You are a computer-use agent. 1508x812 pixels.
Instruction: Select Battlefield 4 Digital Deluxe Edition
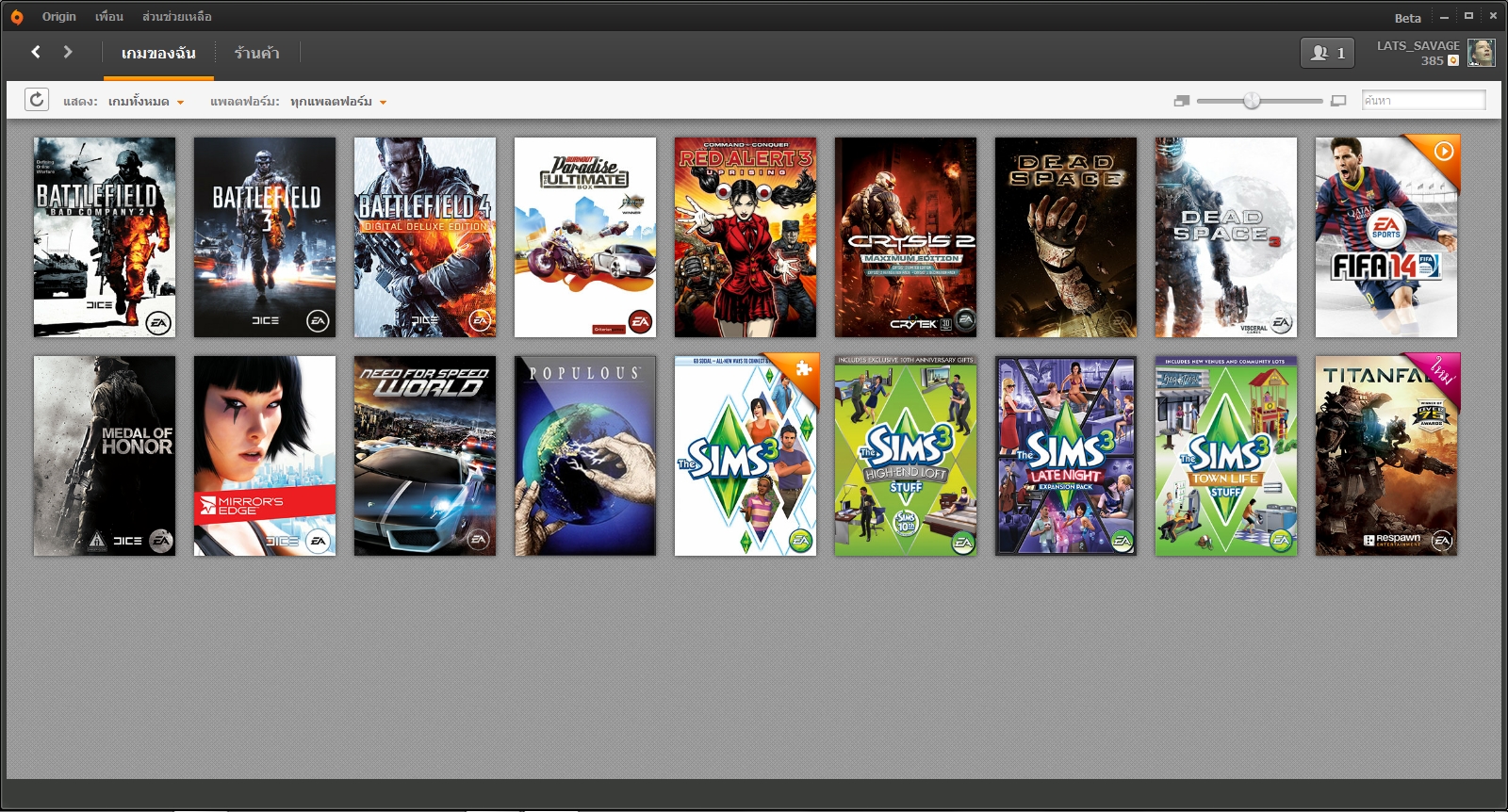tap(425, 237)
